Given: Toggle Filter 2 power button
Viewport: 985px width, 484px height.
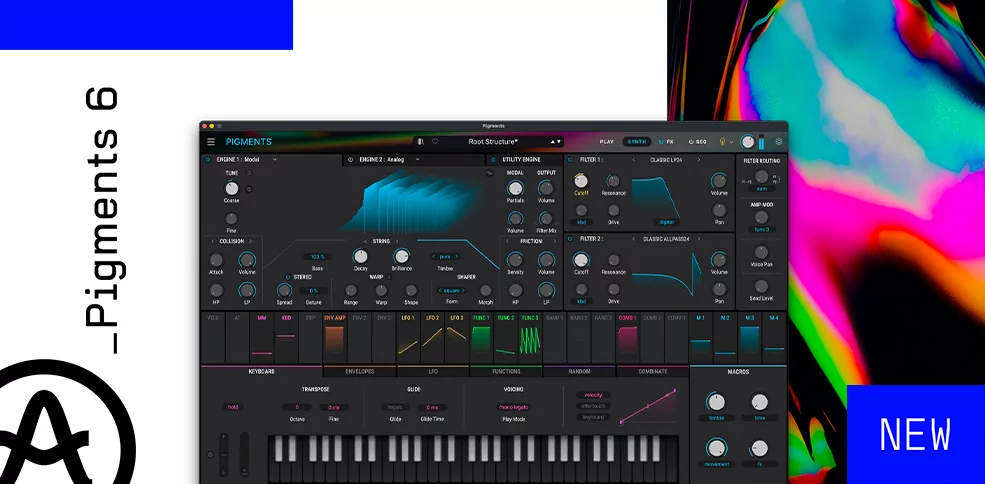Looking at the screenshot, I should (570, 239).
